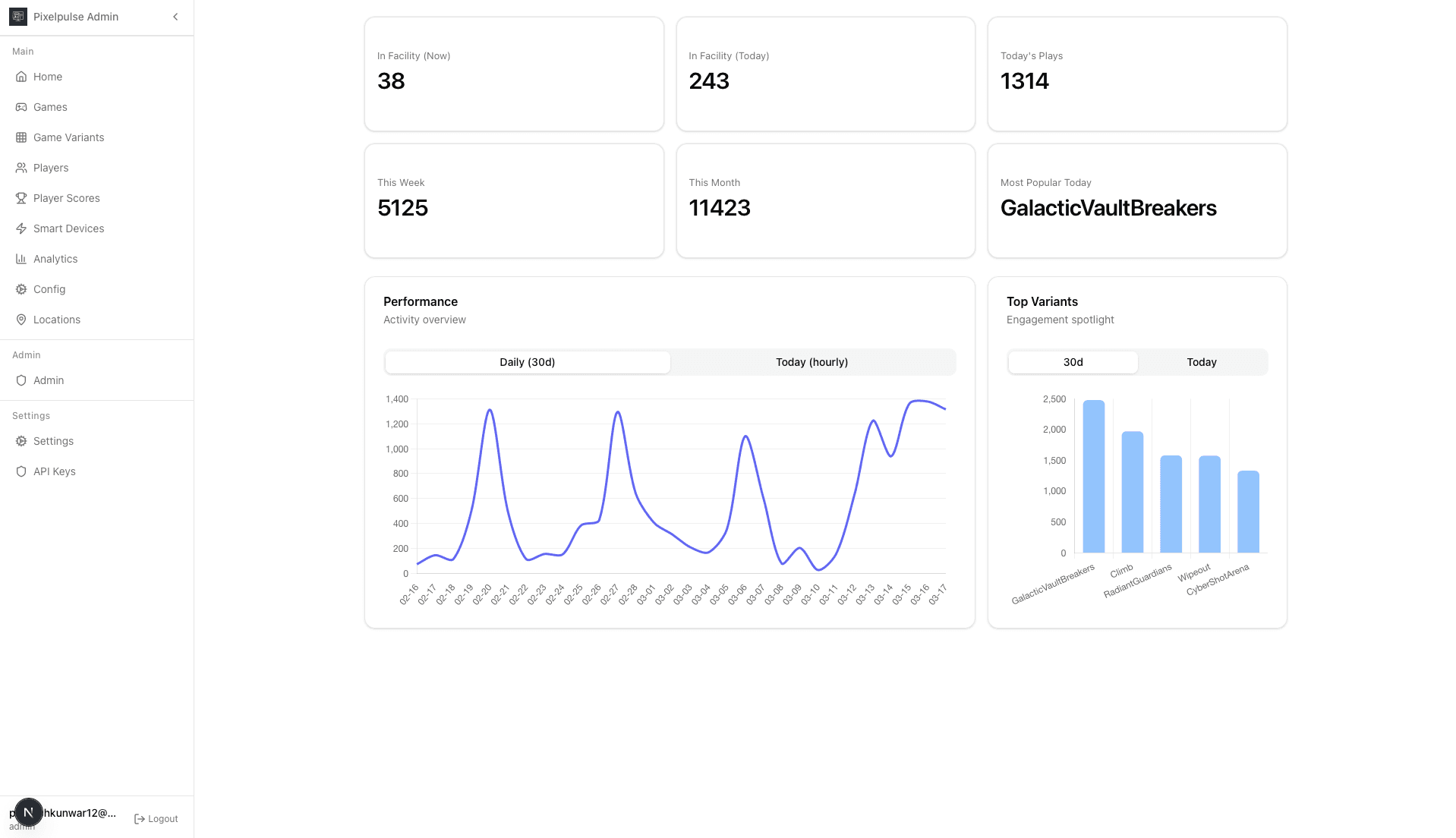Open API Keys via the shield icon
The image size is (1456, 838).
click(21, 471)
